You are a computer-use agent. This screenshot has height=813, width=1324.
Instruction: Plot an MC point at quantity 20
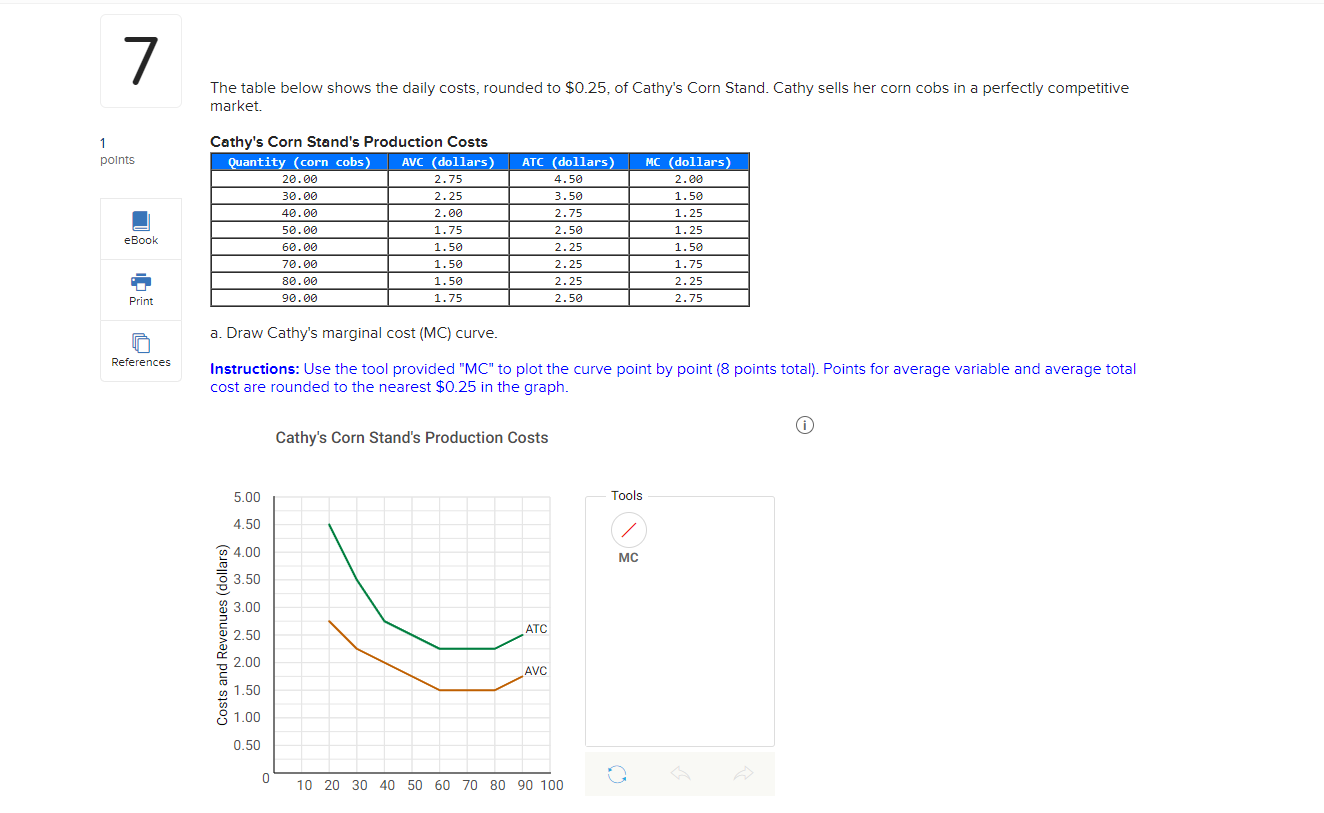[332, 662]
